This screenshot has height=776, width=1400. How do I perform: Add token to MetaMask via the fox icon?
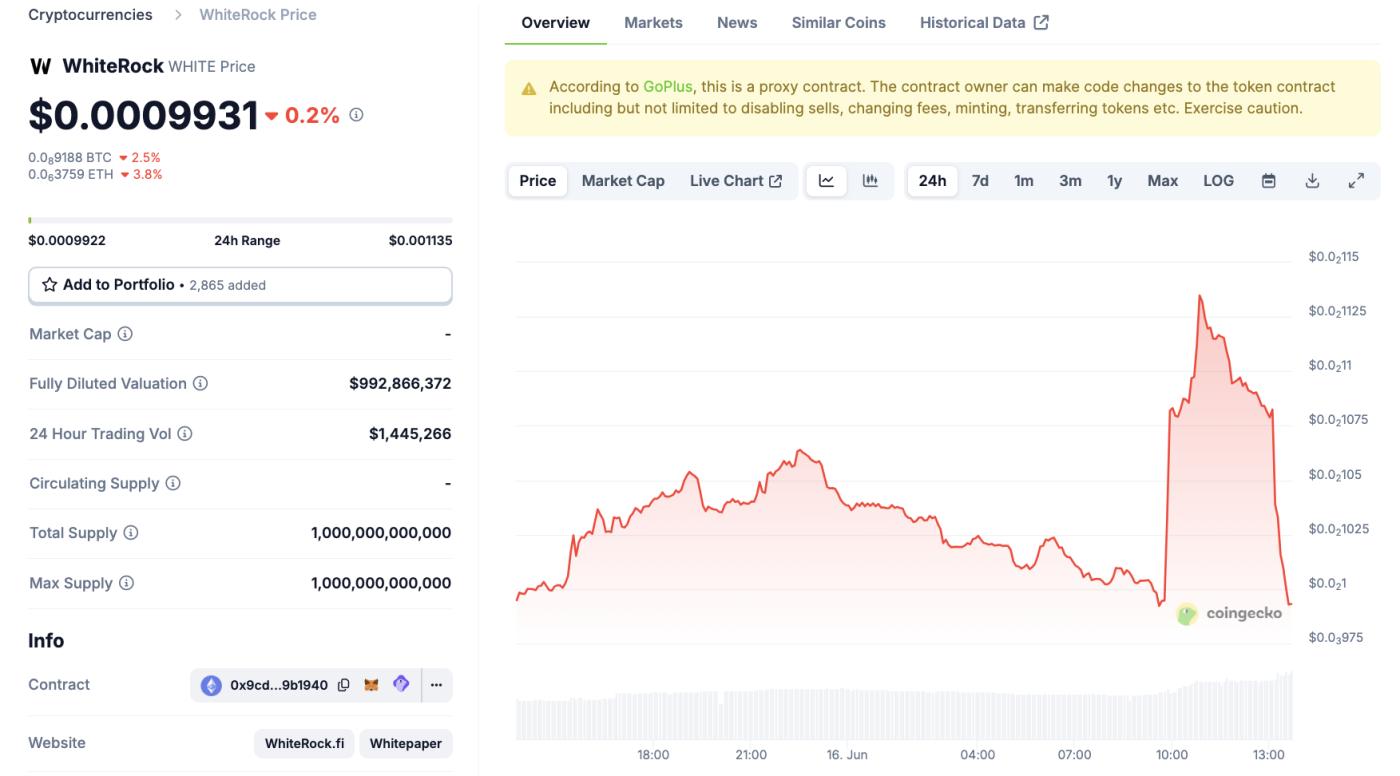366,684
